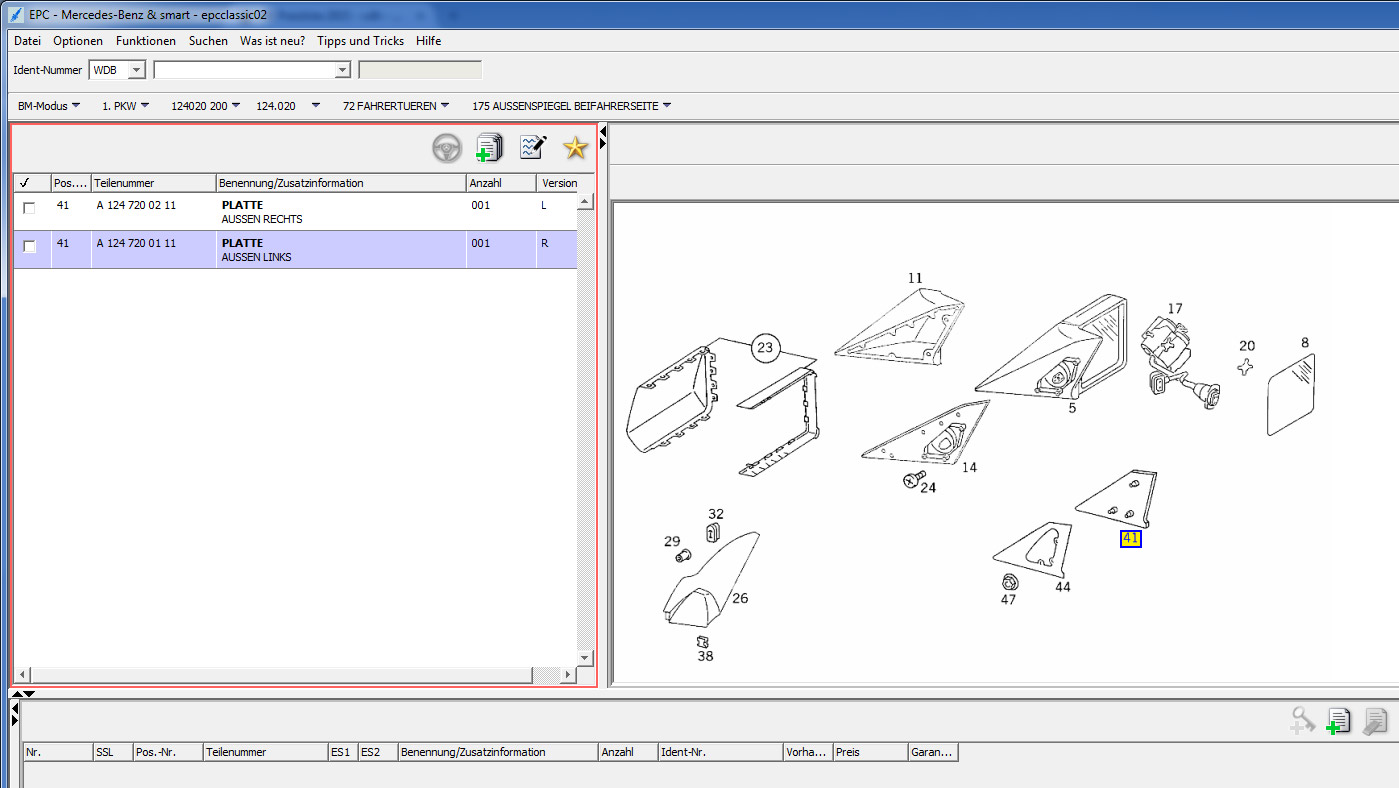Click the magnifier search icon in bottom panel

tap(1301, 720)
